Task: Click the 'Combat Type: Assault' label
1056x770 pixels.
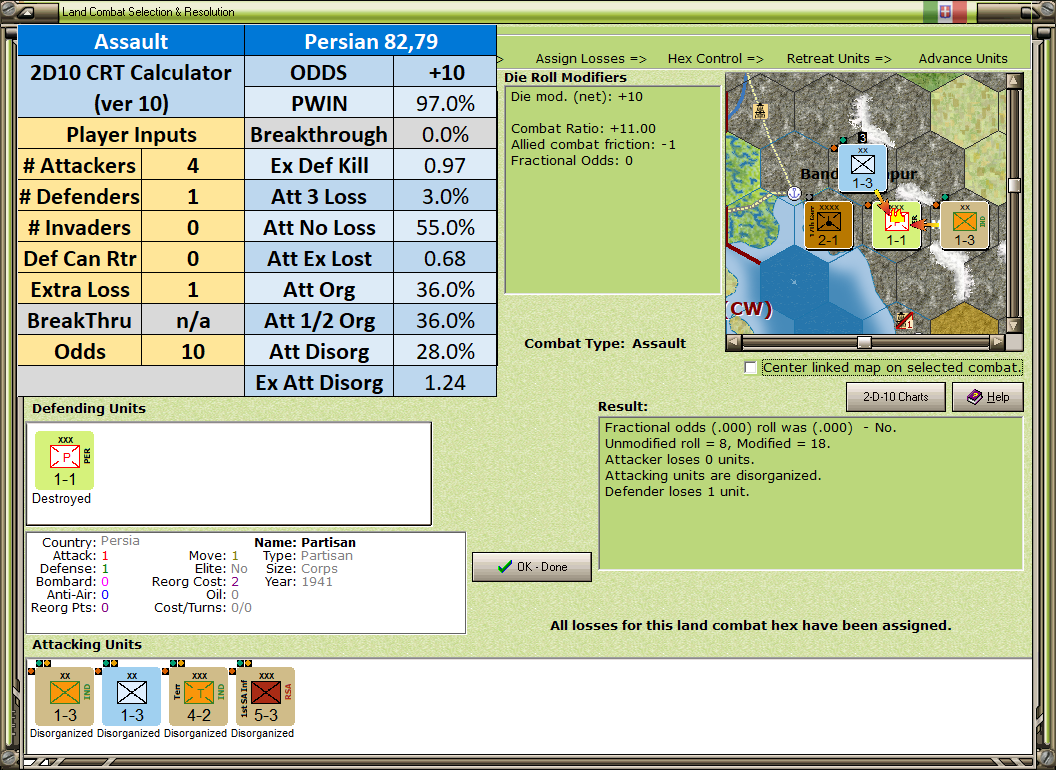Action: (x=605, y=344)
